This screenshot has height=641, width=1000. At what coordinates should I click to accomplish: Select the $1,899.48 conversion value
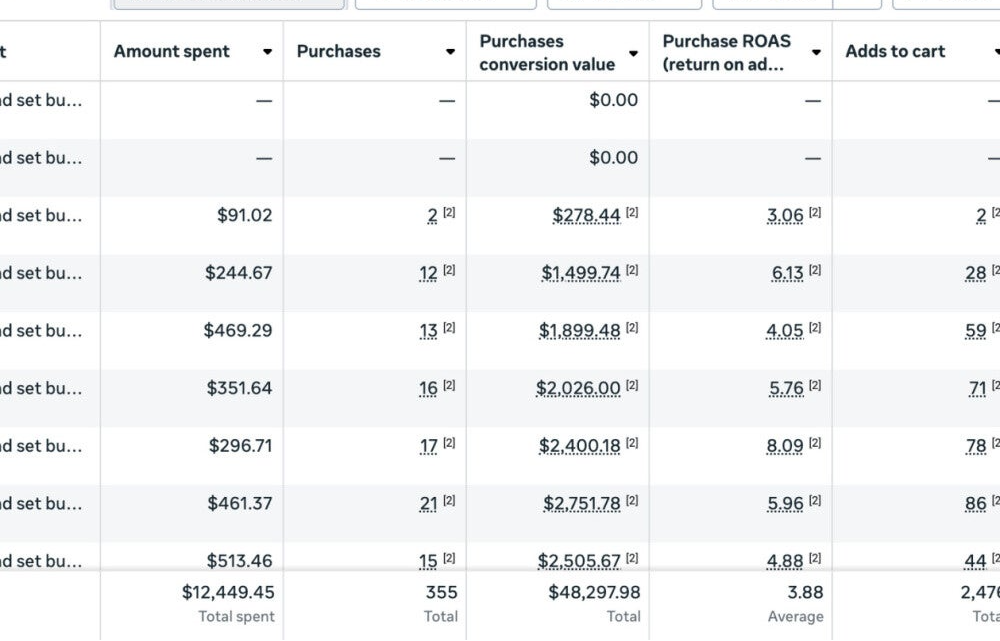point(579,331)
